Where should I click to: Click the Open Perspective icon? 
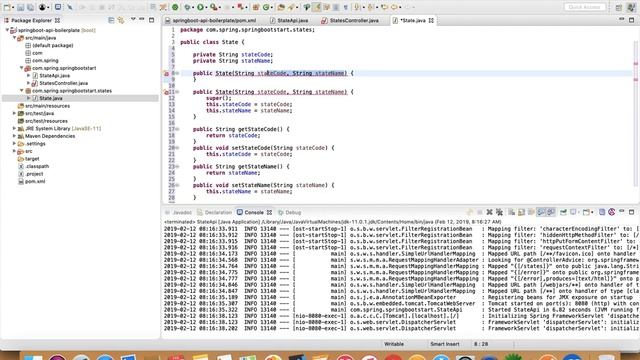point(618,7)
